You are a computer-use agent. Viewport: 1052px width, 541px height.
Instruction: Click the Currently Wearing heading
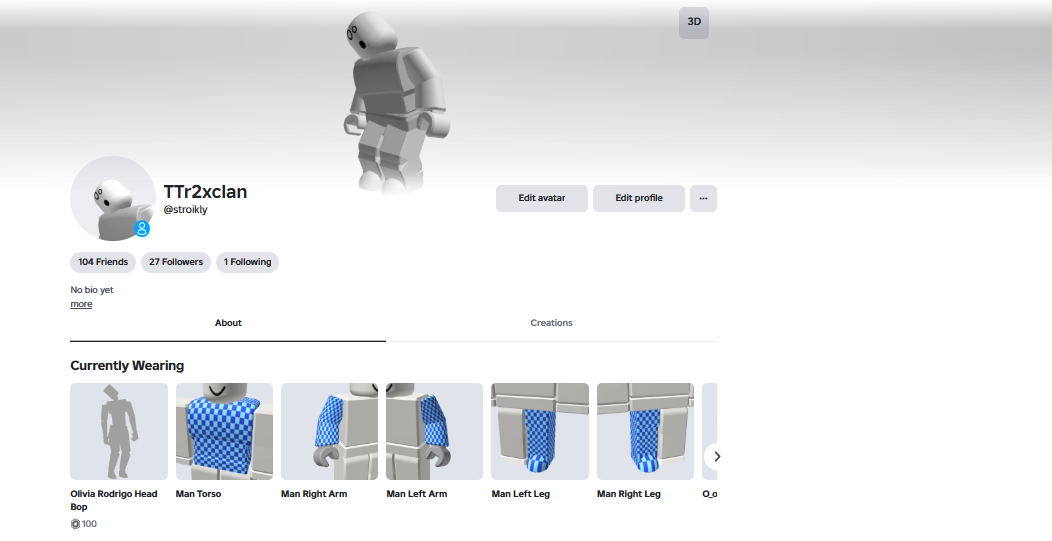127,366
